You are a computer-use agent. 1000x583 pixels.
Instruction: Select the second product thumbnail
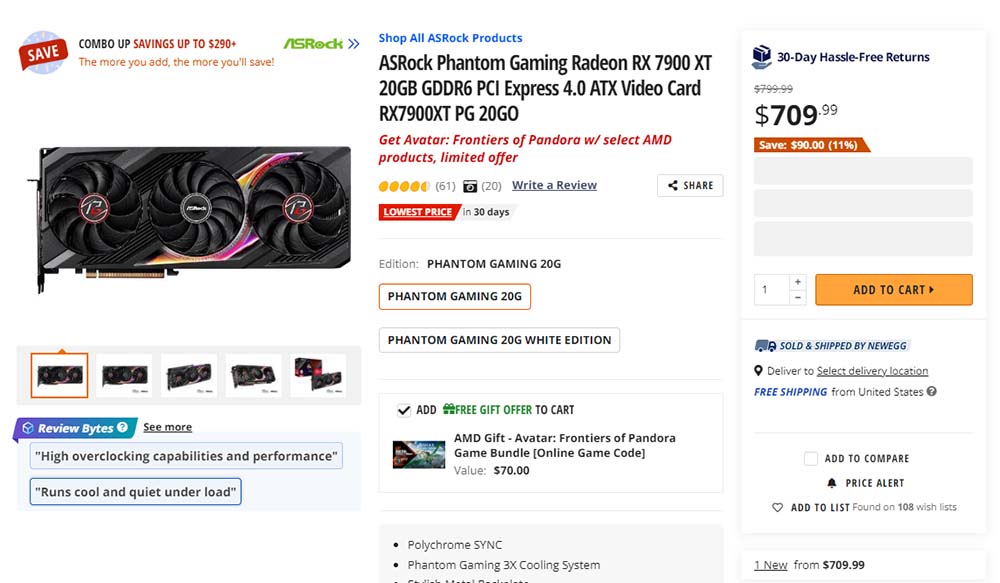coord(124,374)
